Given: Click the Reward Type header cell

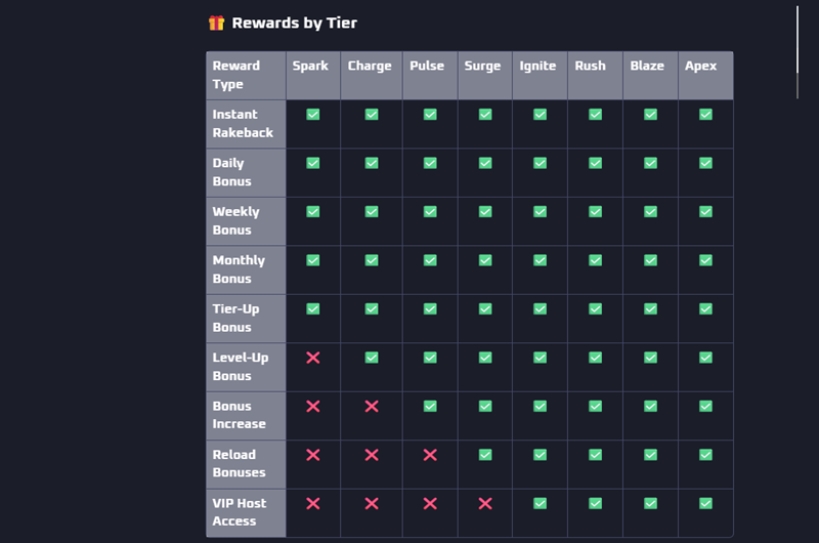Looking at the screenshot, I should coord(245,75).
